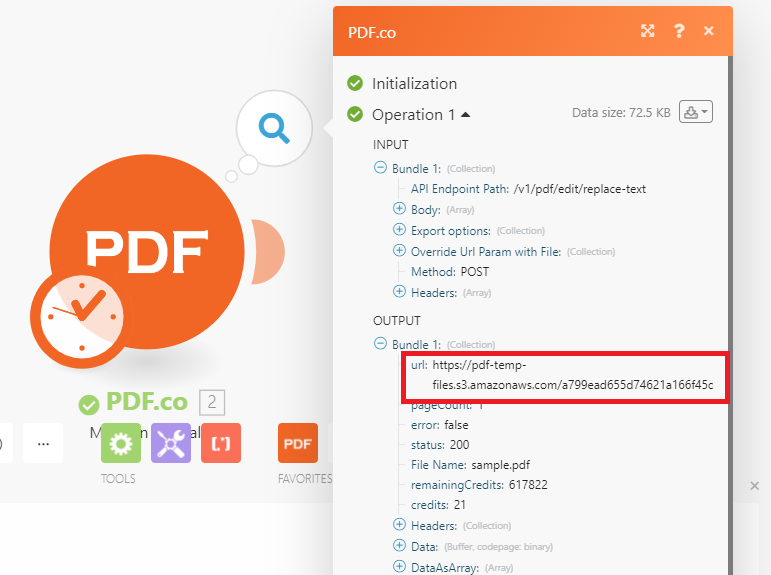Click error: false row
Viewport: 771px width, 575px height.
[x=440, y=425]
